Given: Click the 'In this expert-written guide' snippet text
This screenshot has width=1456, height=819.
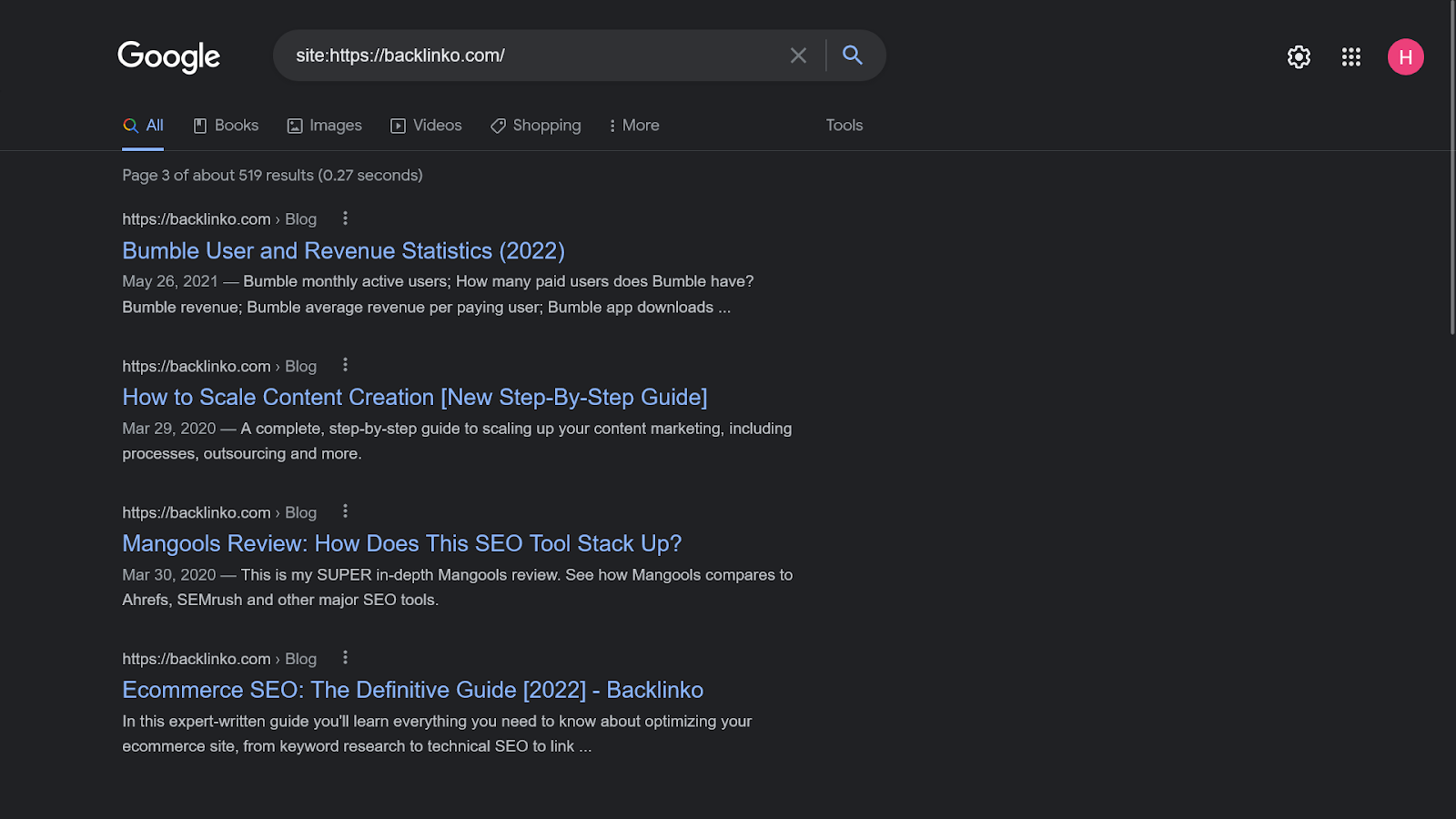Looking at the screenshot, I should coord(437,734).
